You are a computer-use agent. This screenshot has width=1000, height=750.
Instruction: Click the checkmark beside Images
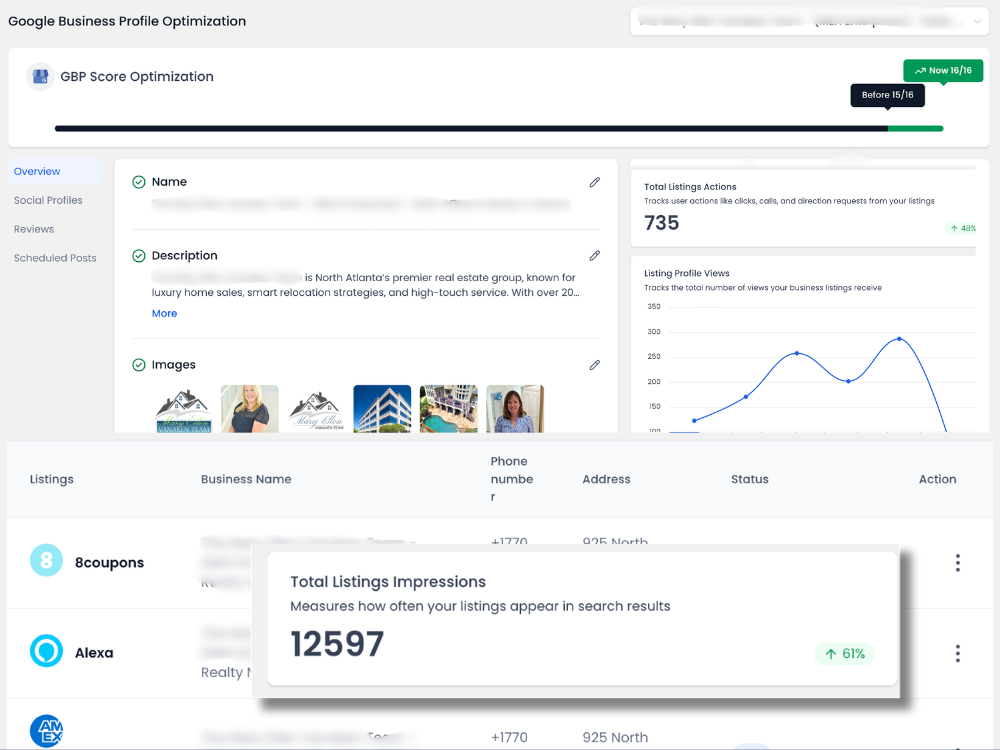tap(139, 364)
